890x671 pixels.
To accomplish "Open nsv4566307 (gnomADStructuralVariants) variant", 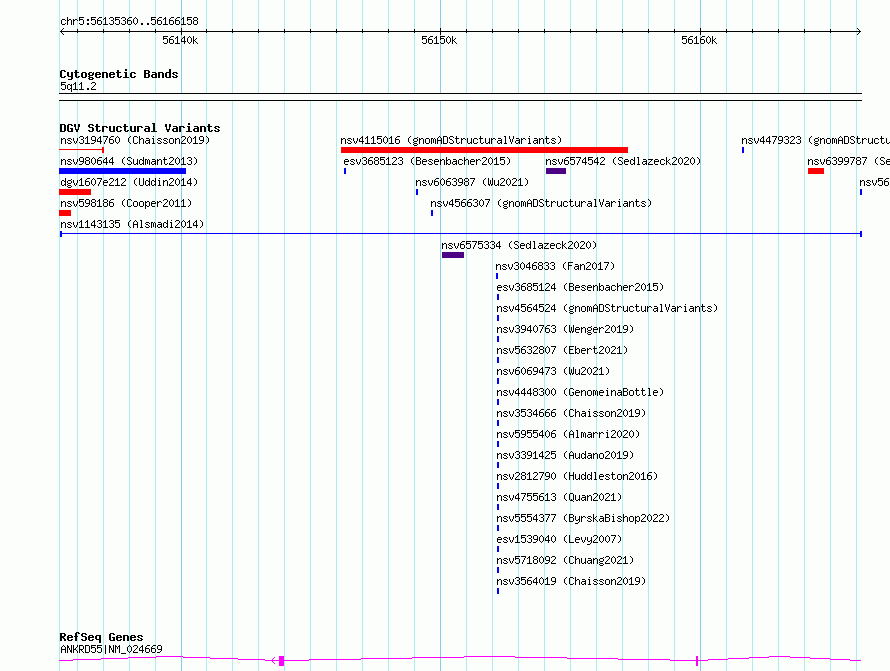I will [x=541, y=203].
